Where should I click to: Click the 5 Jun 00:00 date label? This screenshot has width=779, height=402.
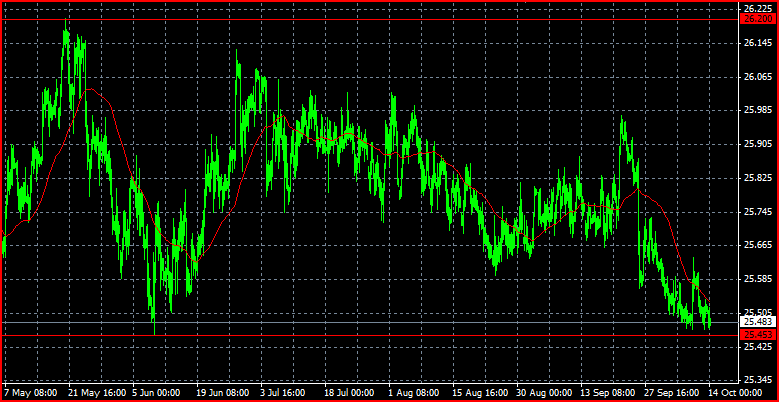coord(156,392)
